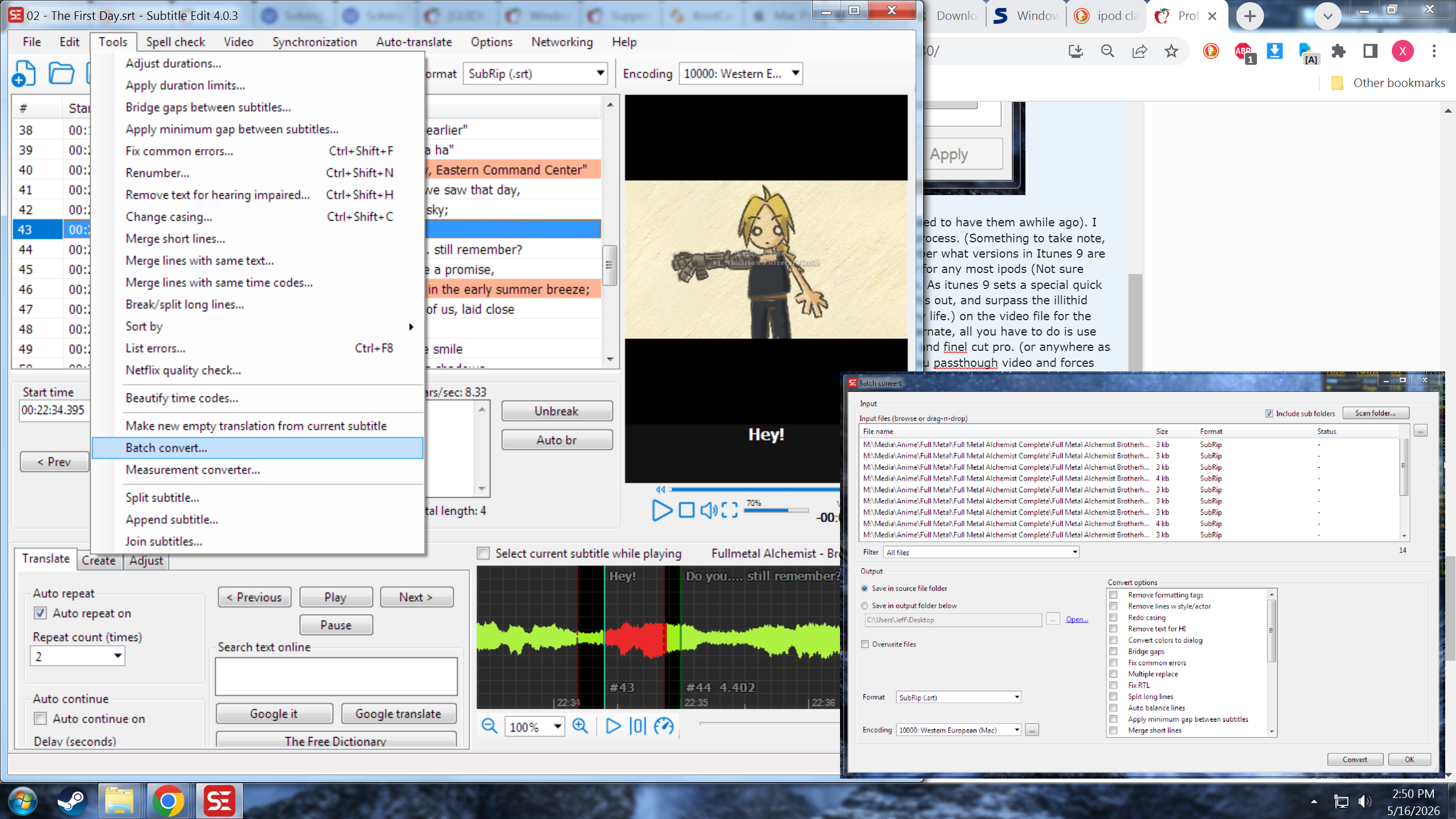Click the video position progress bar
The image size is (1456, 819).
click(754, 489)
